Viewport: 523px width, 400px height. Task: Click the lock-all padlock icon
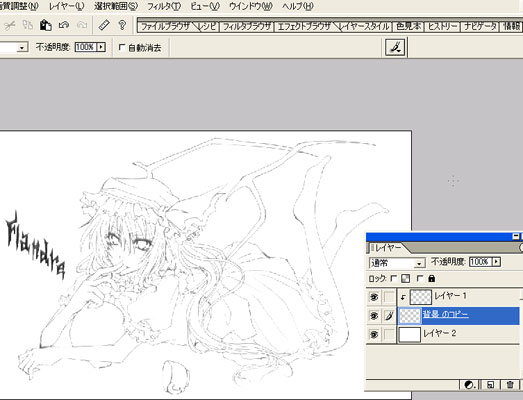432,278
